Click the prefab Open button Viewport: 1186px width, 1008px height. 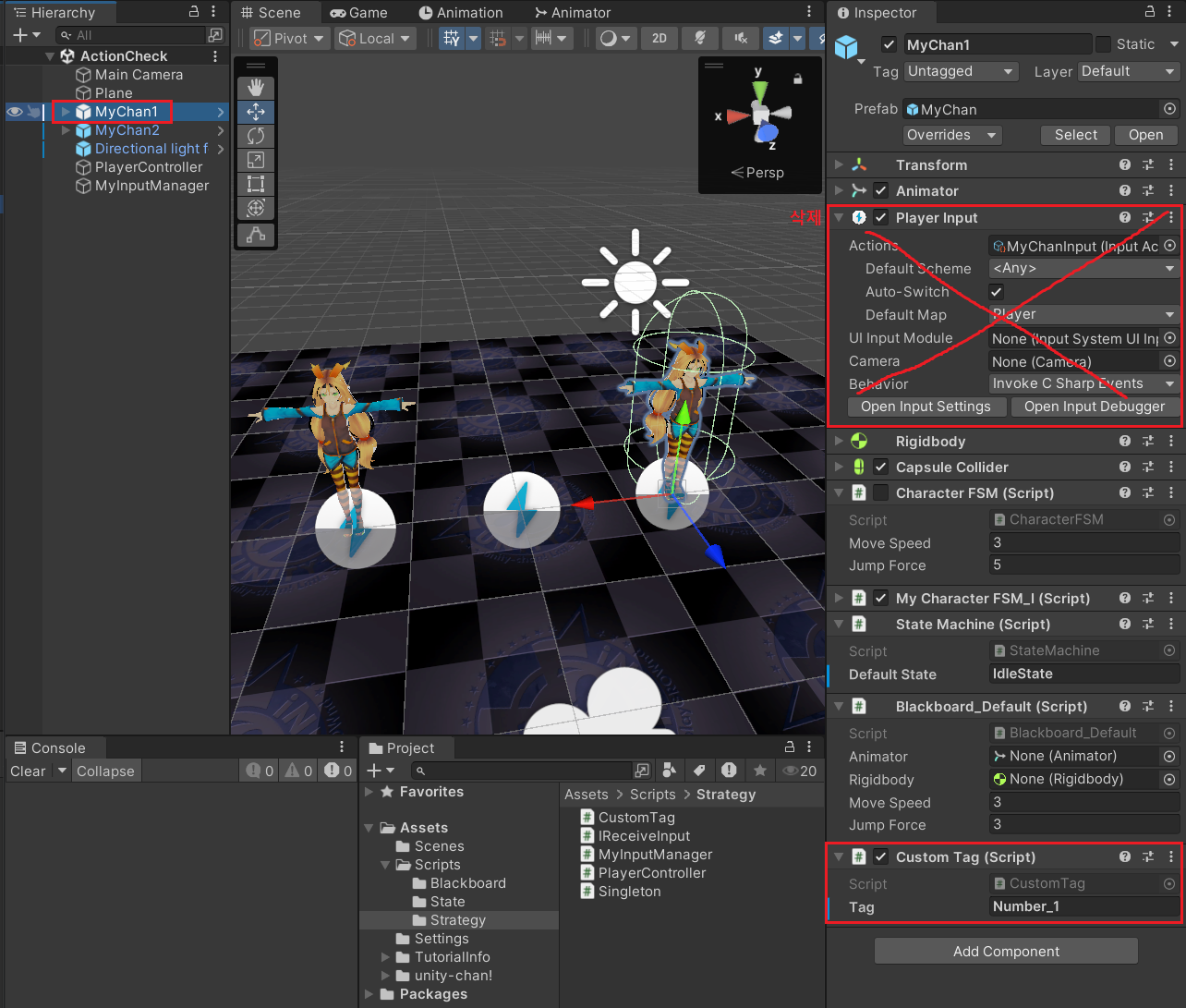(x=1146, y=135)
